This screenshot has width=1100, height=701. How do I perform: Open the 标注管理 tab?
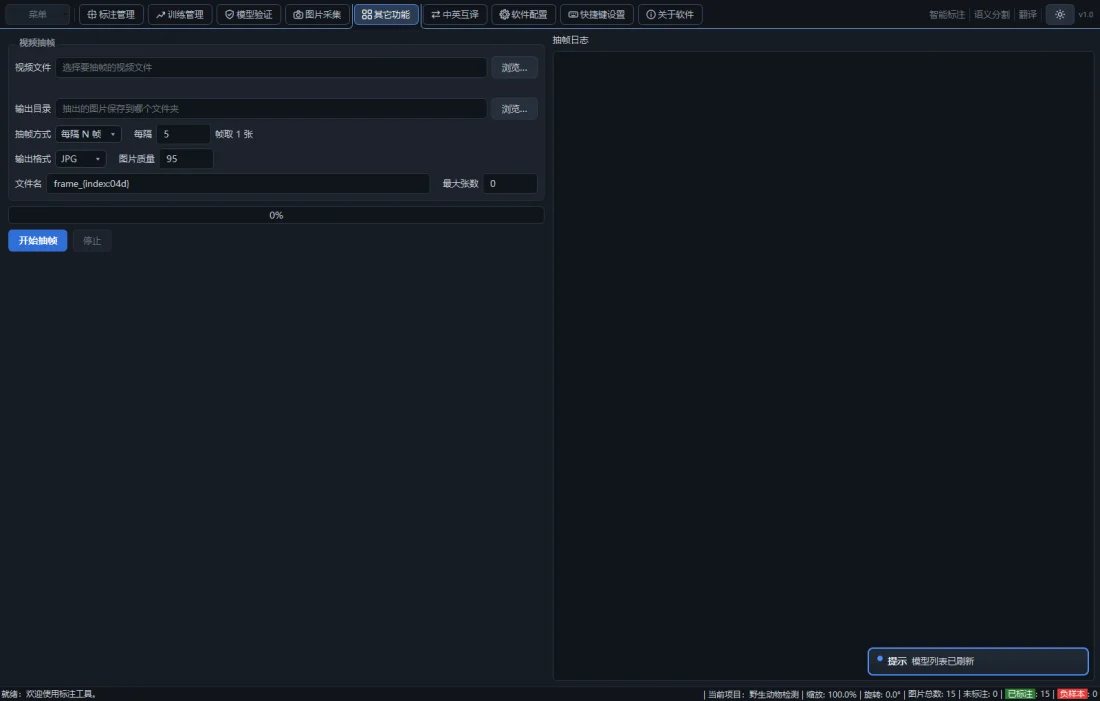111,14
